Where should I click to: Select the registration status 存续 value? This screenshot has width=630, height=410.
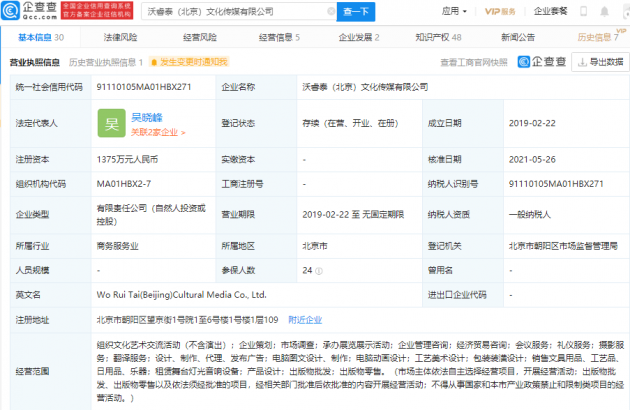pyautogui.click(x=350, y=123)
